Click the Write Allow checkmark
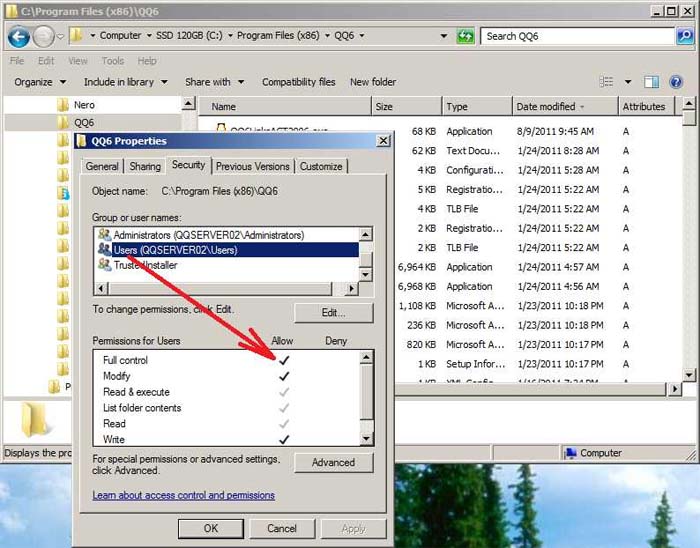The width and height of the screenshot is (700, 548). [284, 439]
